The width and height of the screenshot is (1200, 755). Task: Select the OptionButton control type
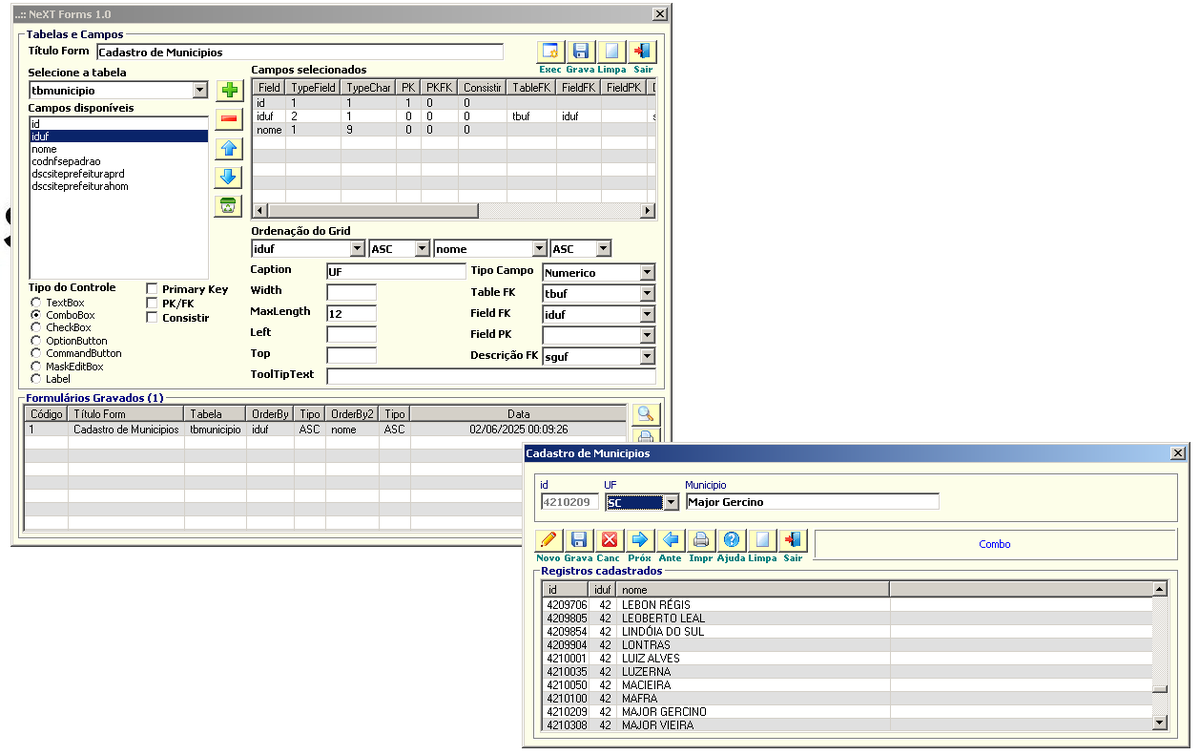coord(36,341)
